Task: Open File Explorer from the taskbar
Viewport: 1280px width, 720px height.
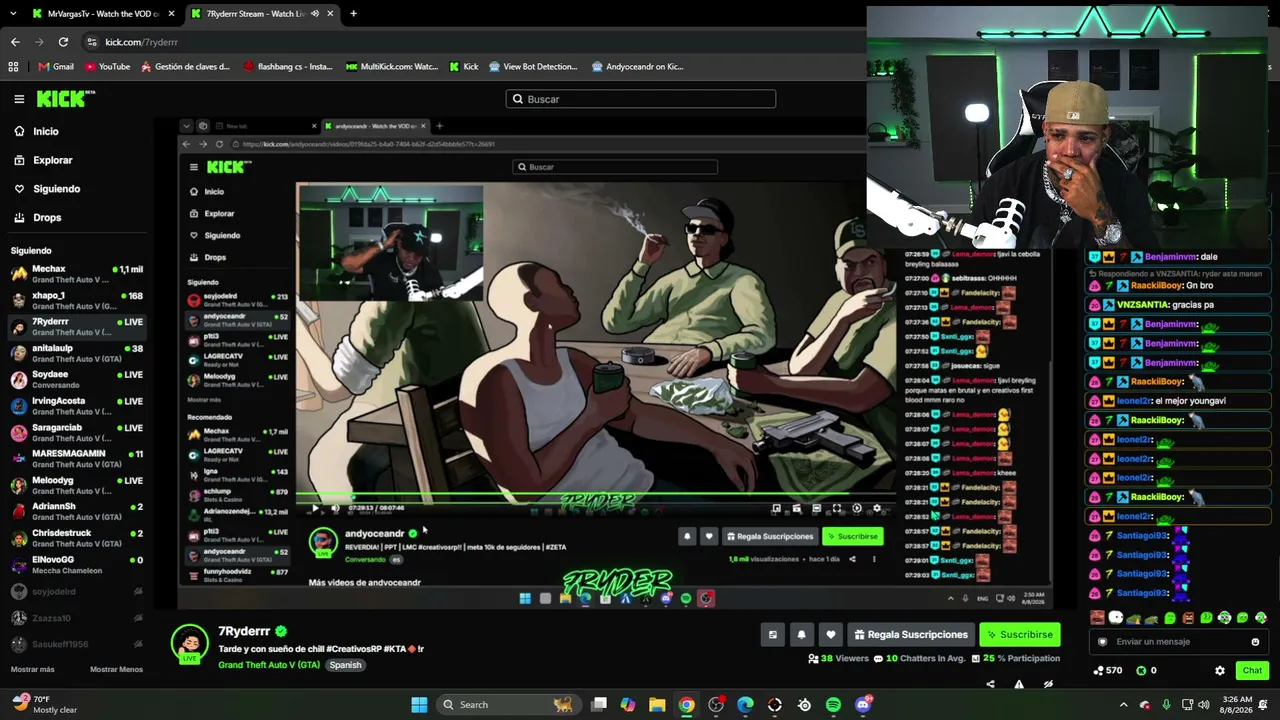Action: (657, 705)
